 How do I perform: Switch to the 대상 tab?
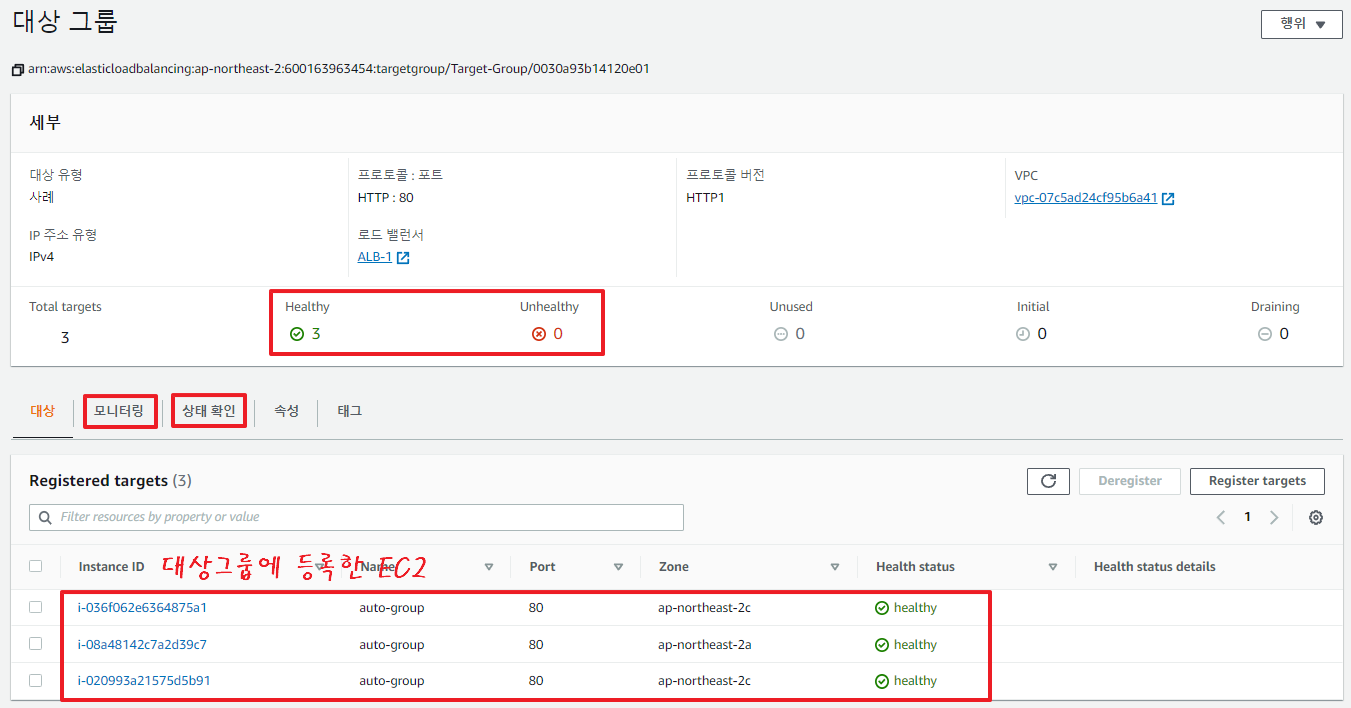pos(43,411)
